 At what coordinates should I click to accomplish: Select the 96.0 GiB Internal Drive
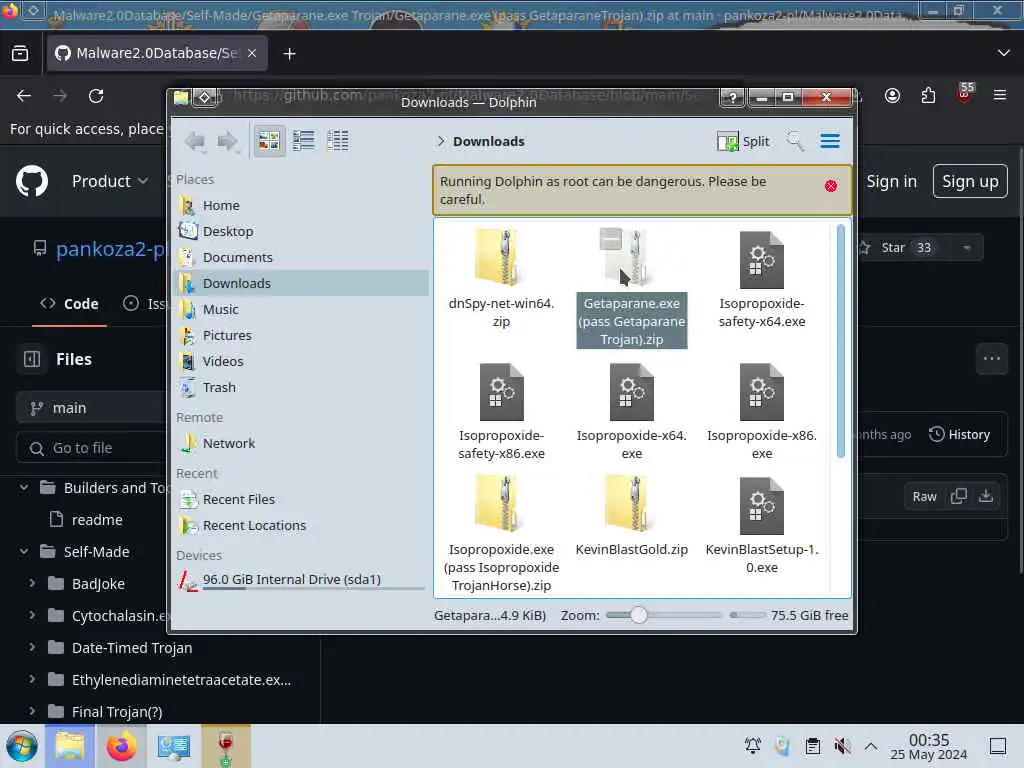tap(302, 581)
